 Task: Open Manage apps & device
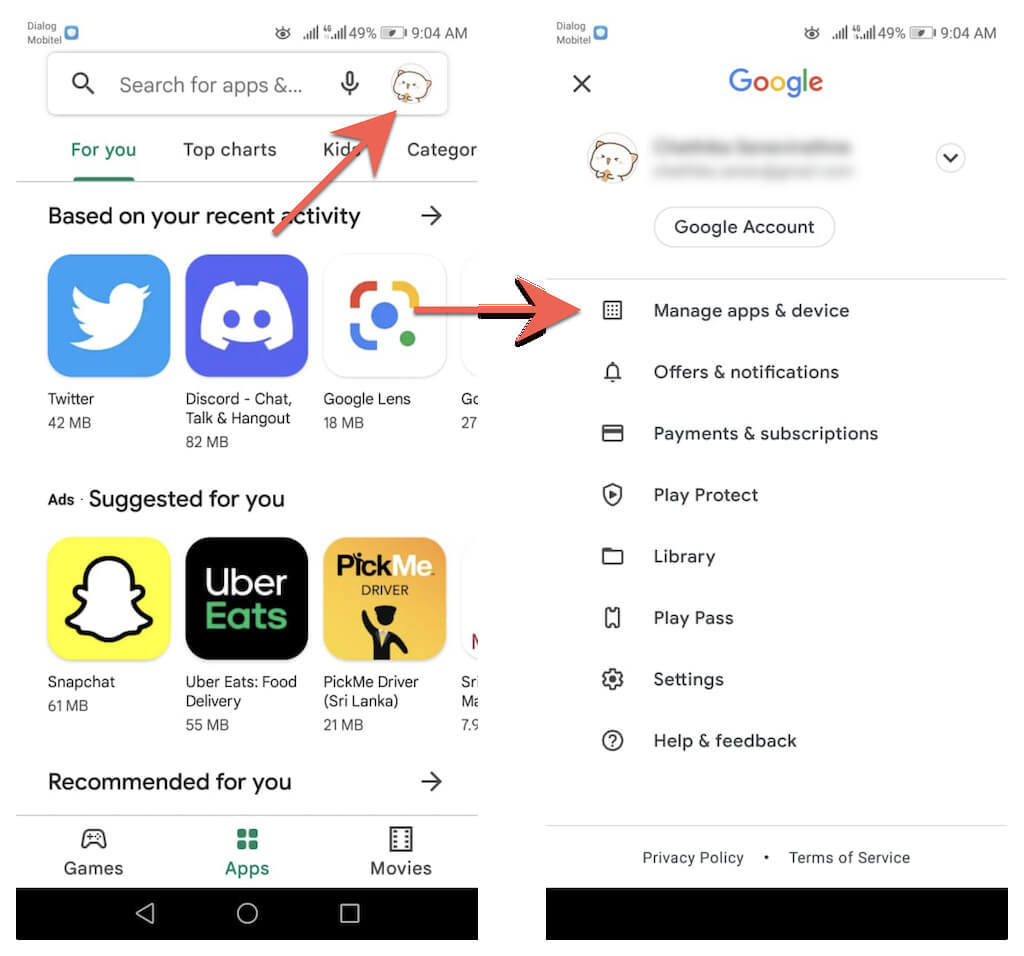[776, 310]
